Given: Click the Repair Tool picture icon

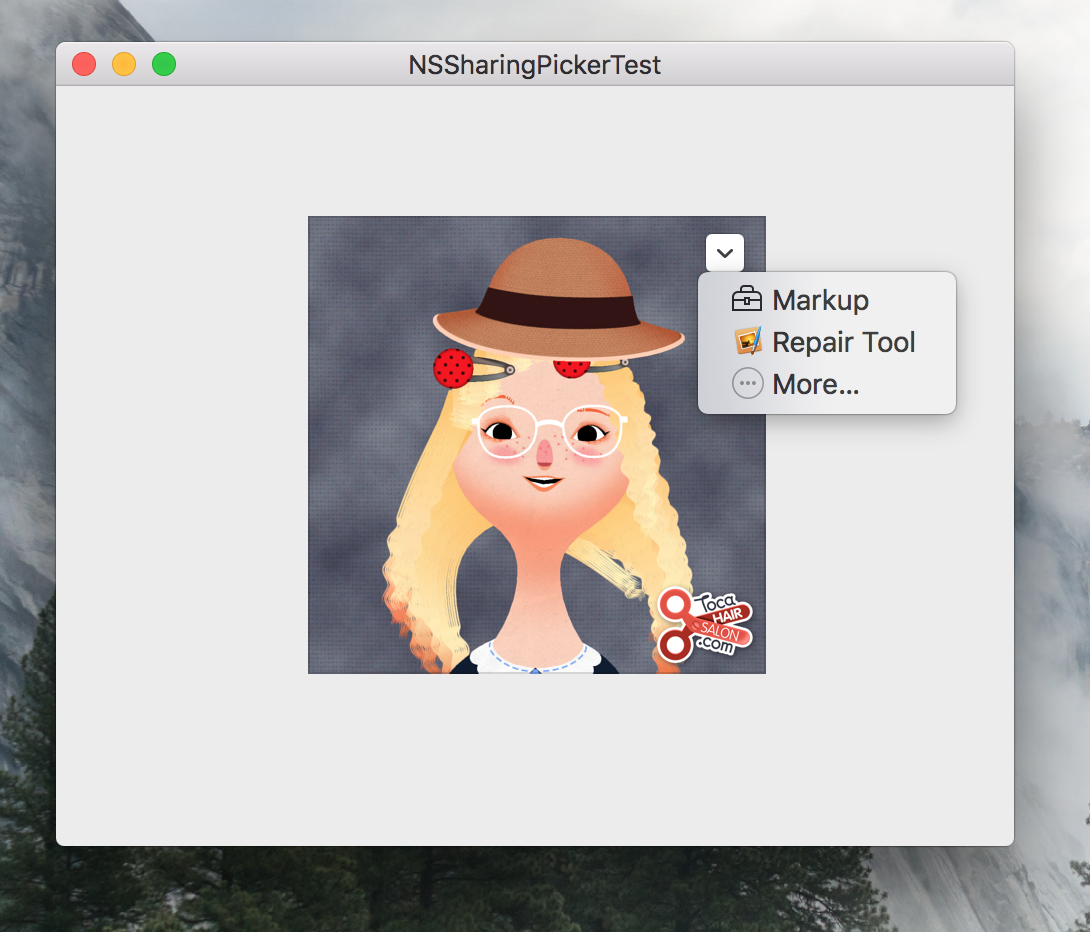Looking at the screenshot, I should pyautogui.click(x=748, y=341).
